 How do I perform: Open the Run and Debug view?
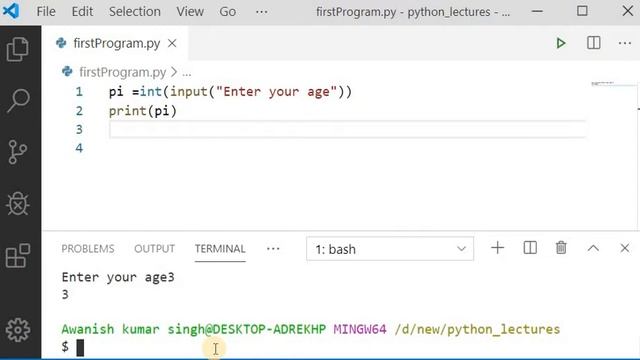(18, 203)
